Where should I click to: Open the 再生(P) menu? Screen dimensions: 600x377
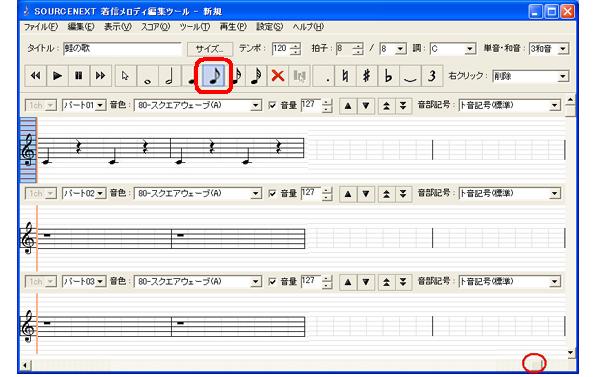pyautogui.click(x=233, y=27)
